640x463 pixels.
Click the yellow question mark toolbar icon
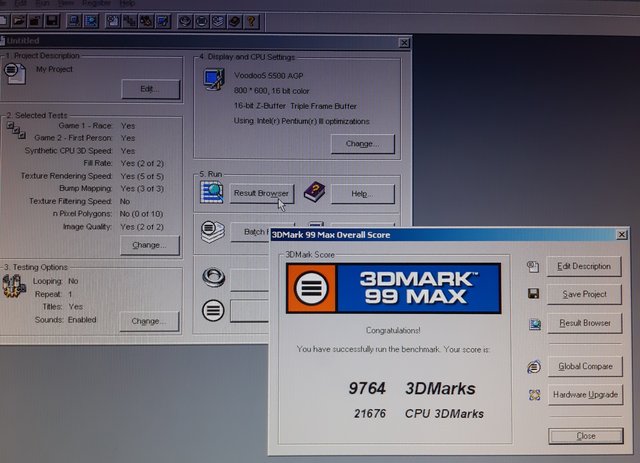pos(251,21)
